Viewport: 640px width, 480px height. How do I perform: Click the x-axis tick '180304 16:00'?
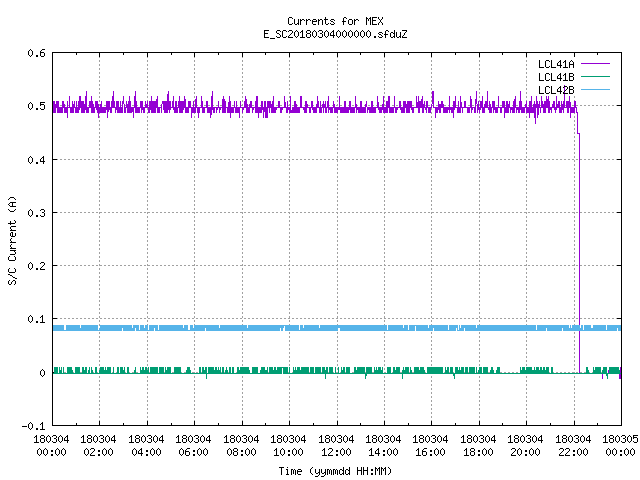[x=431, y=446]
